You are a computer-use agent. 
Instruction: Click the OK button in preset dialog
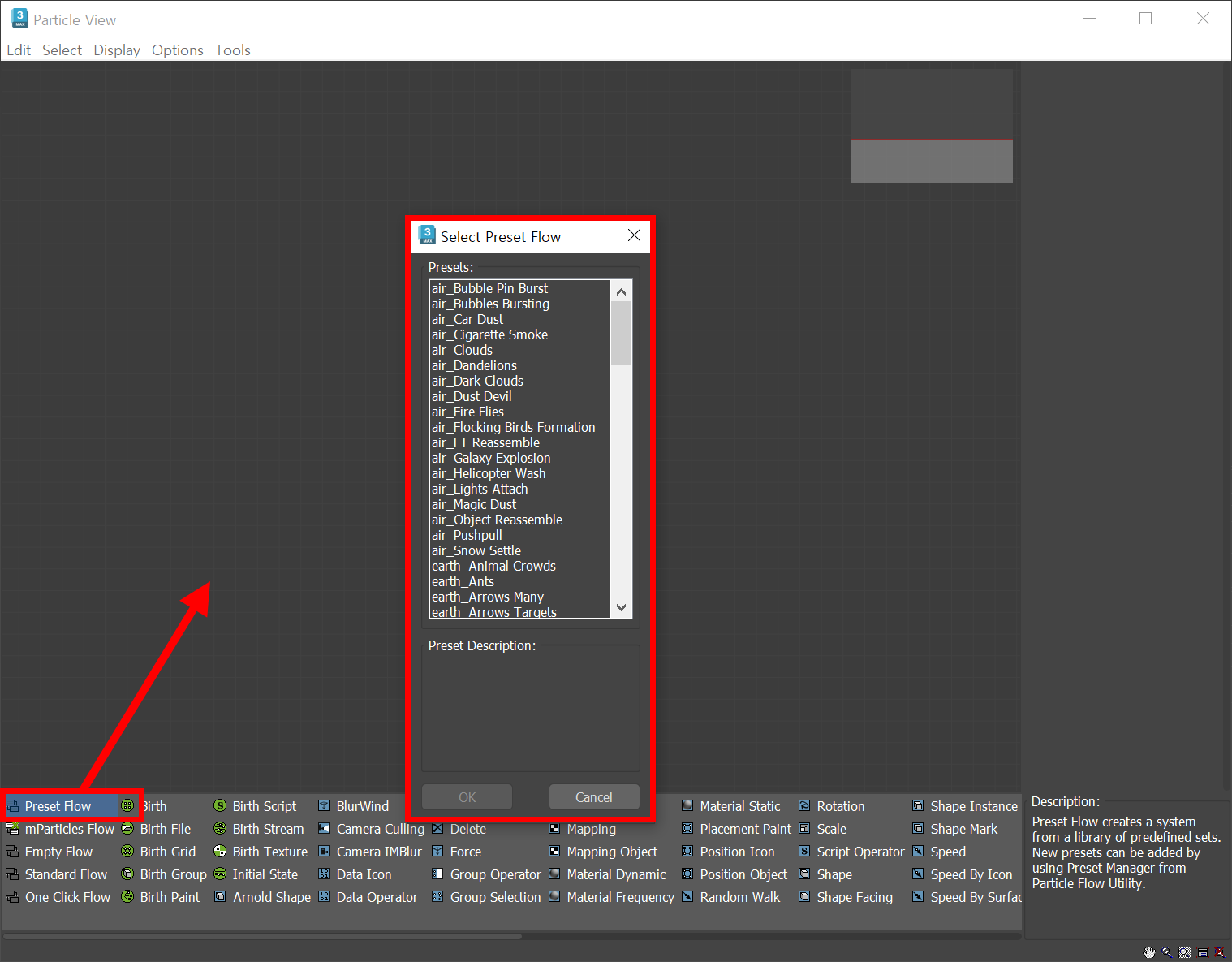pyautogui.click(x=467, y=797)
